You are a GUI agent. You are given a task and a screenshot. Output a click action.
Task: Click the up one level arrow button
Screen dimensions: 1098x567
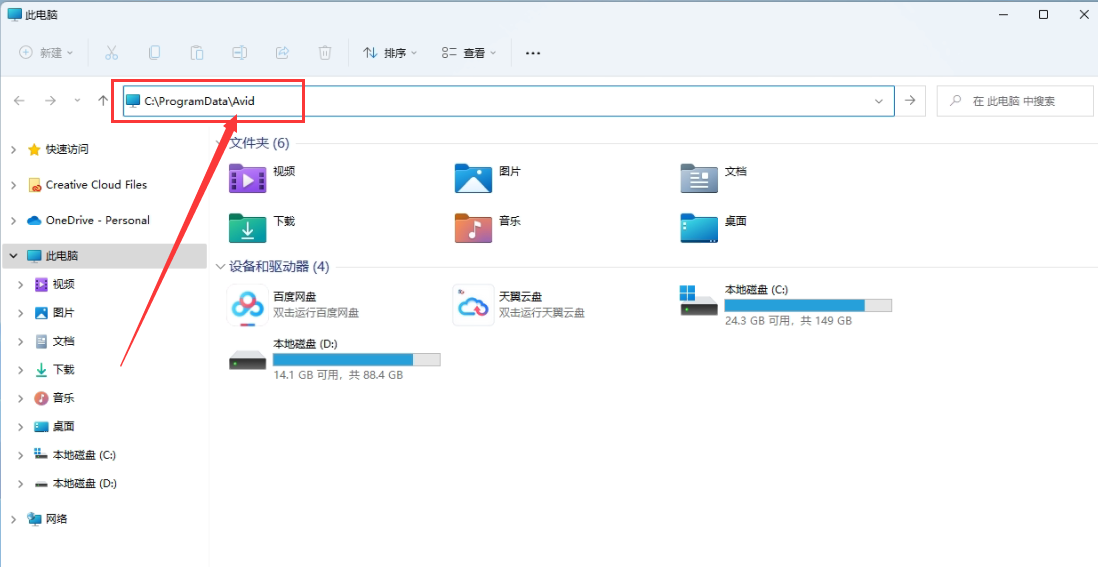[x=103, y=100]
